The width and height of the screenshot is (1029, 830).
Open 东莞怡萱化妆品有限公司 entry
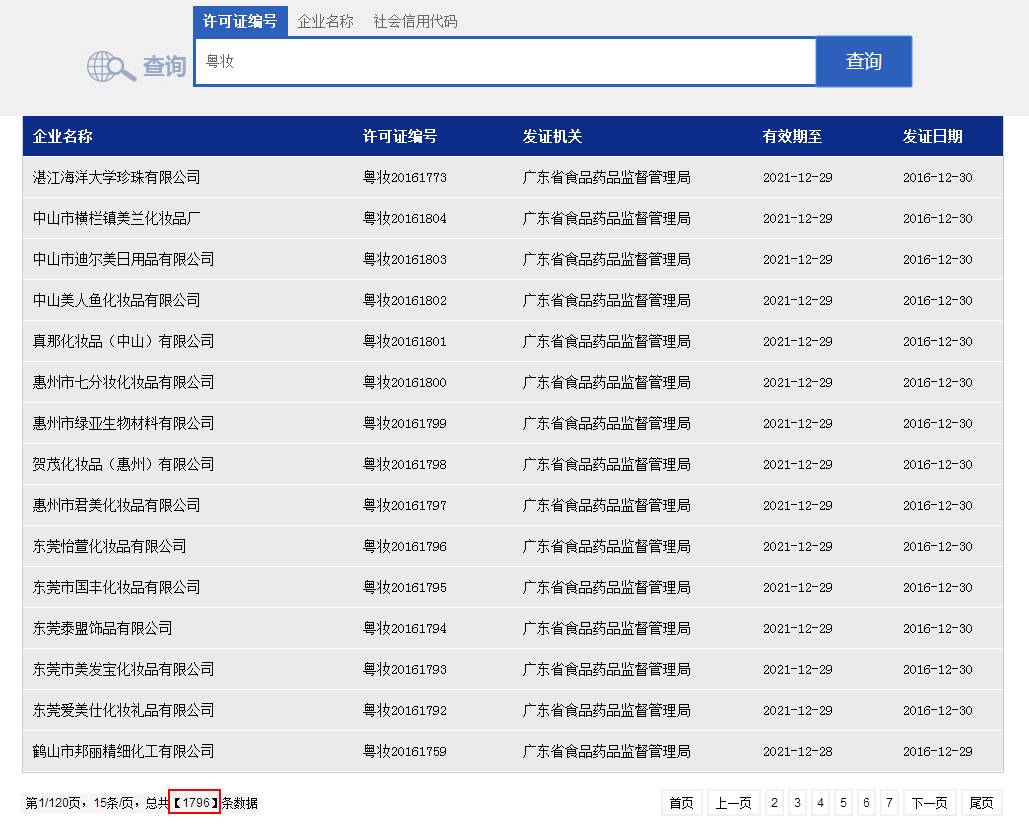tap(110, 547)
